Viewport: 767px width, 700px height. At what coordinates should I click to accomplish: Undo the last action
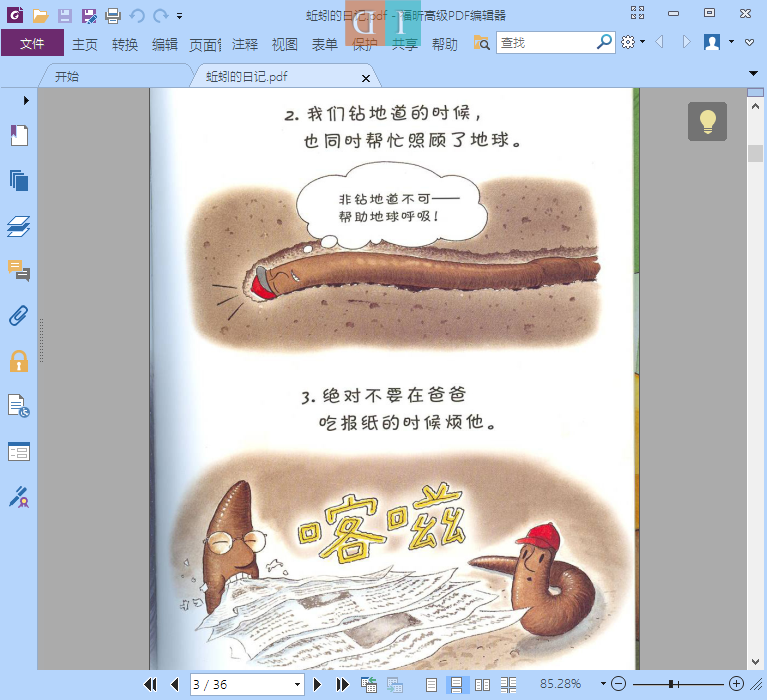click(x=137, y=16)
